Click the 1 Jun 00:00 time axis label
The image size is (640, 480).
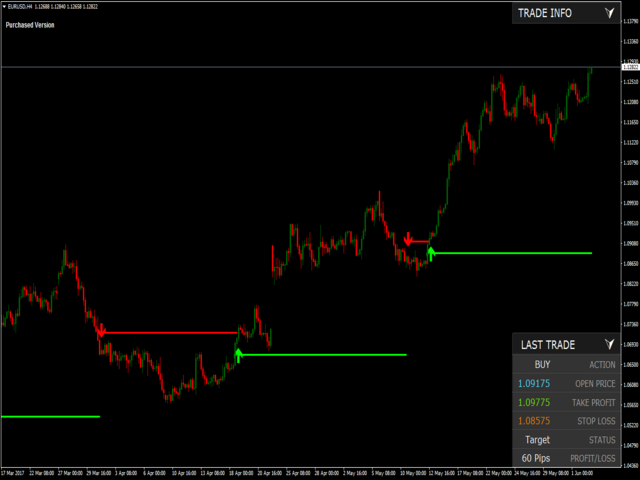click(582, 473)
